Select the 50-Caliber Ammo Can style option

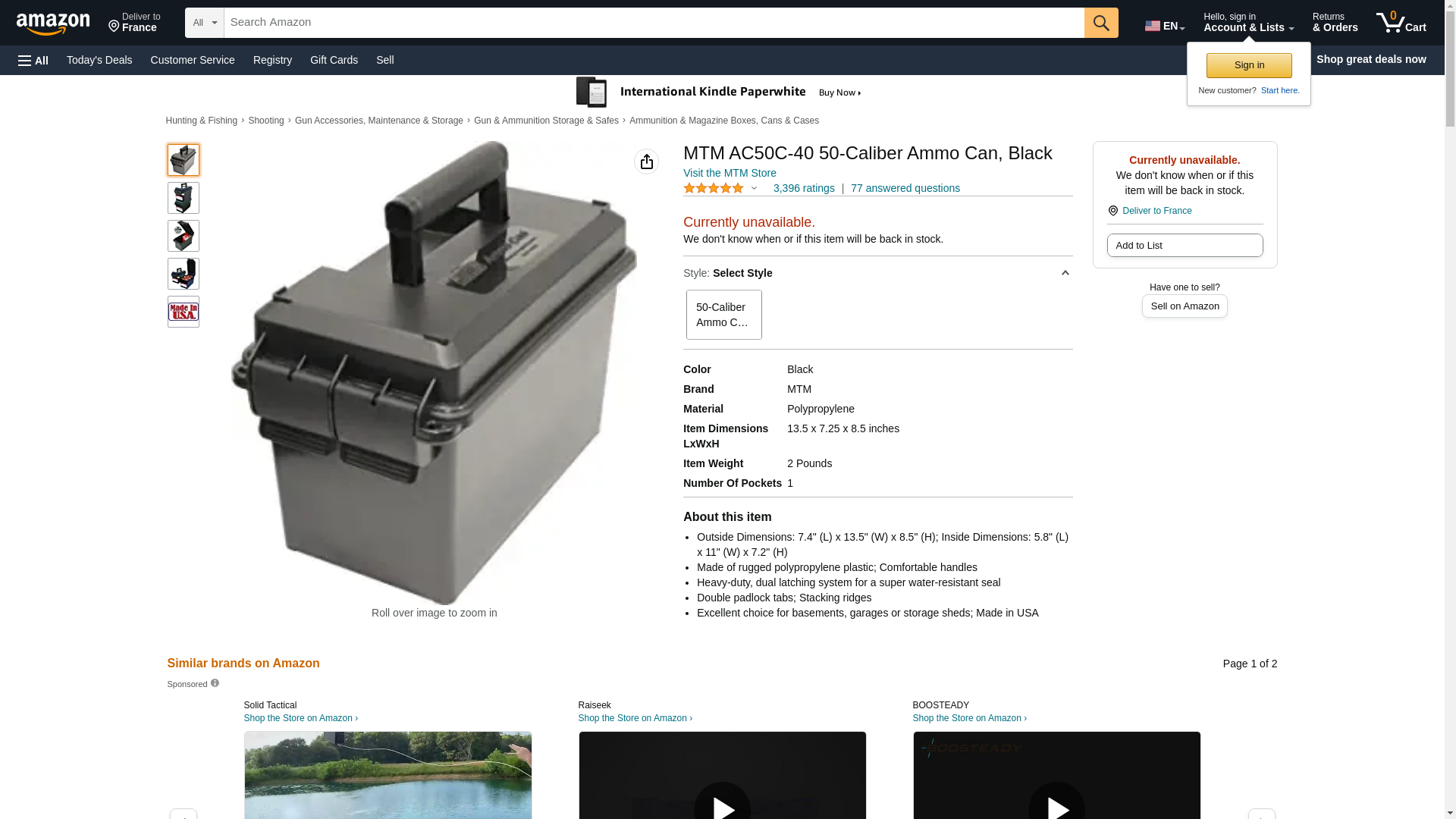click(723, 315)
